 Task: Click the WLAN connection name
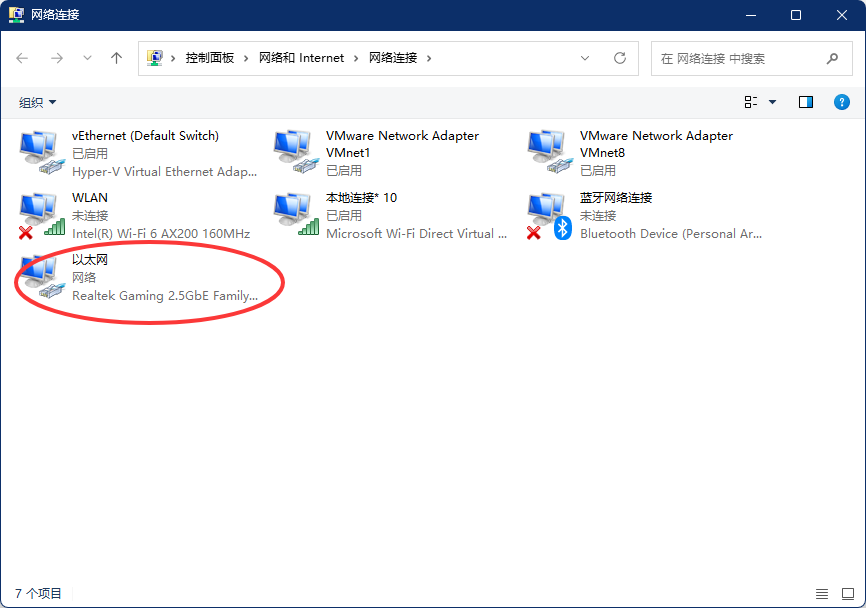pos(89,198)
